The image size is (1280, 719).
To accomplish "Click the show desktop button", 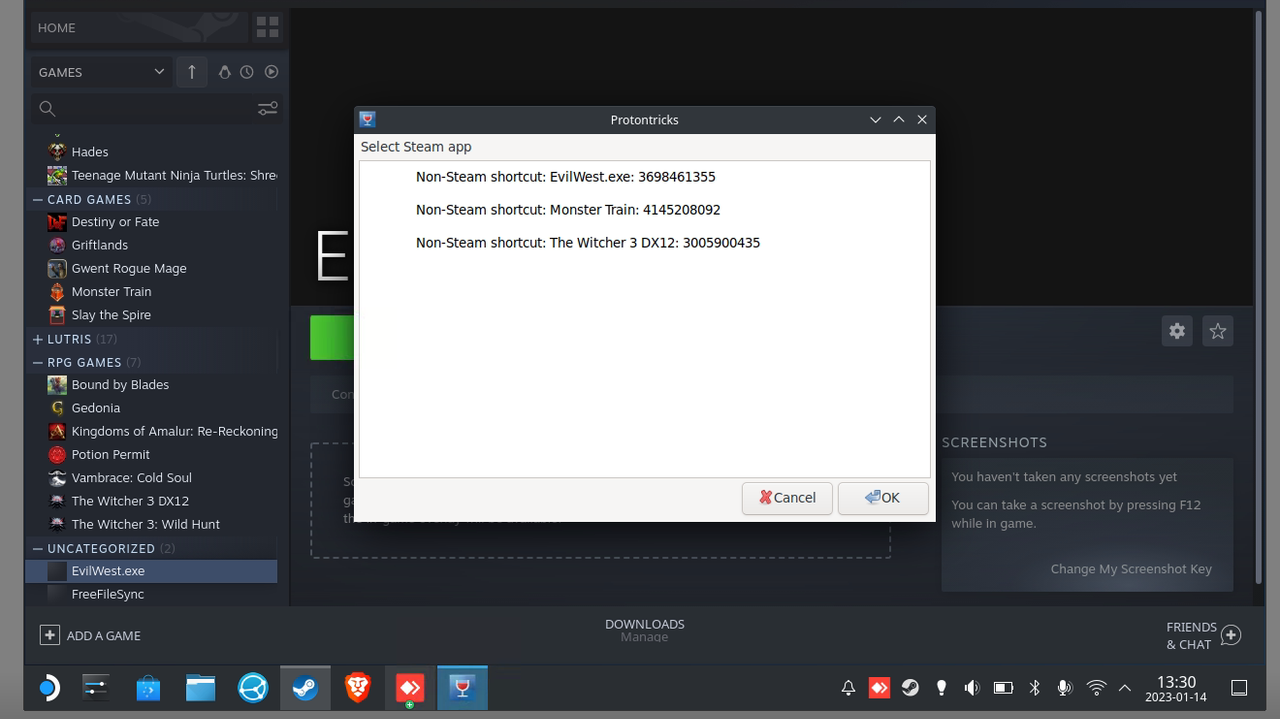I will coord(1239,688).
